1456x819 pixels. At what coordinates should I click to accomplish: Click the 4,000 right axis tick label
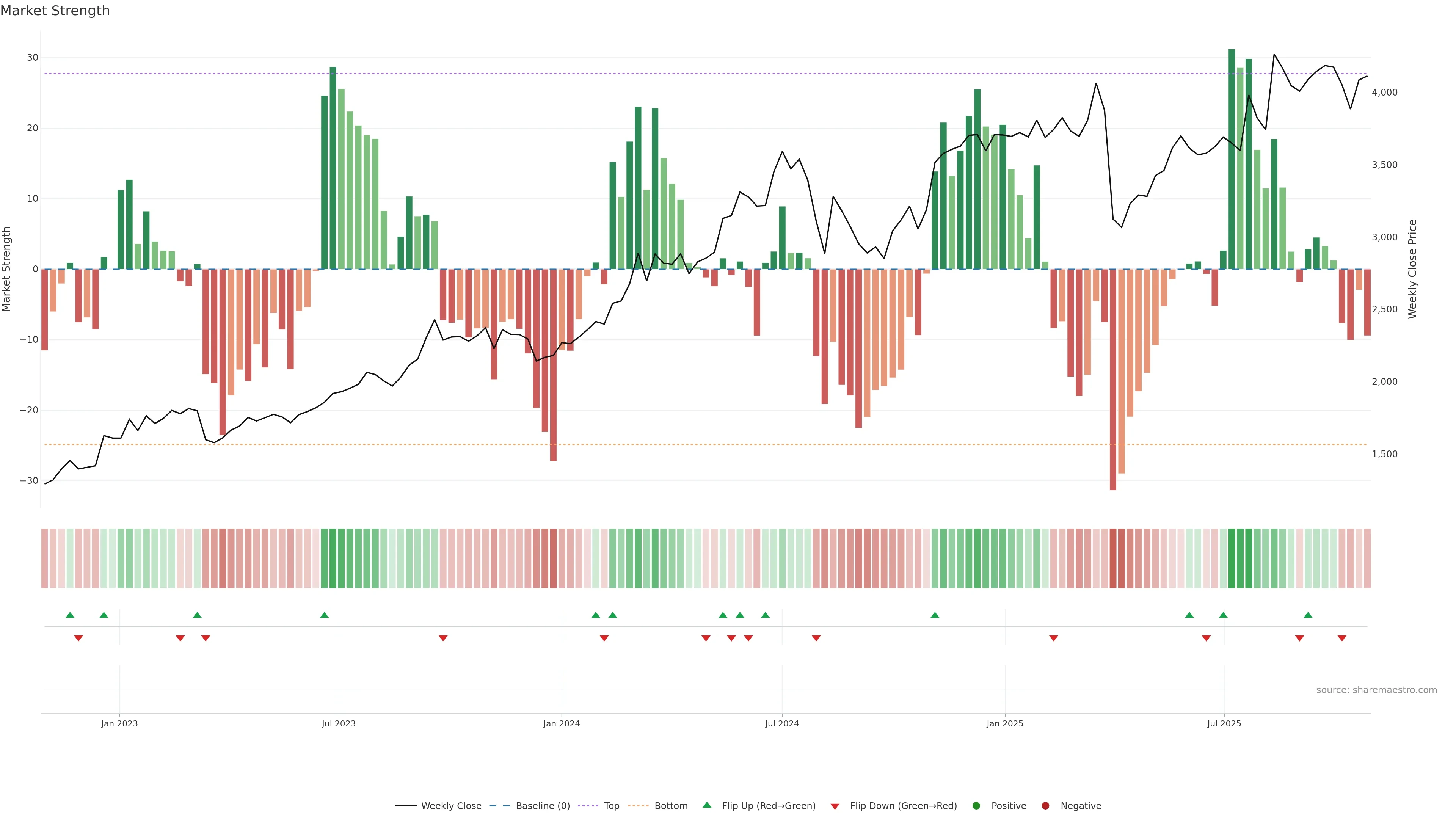tap(1384, 92)
